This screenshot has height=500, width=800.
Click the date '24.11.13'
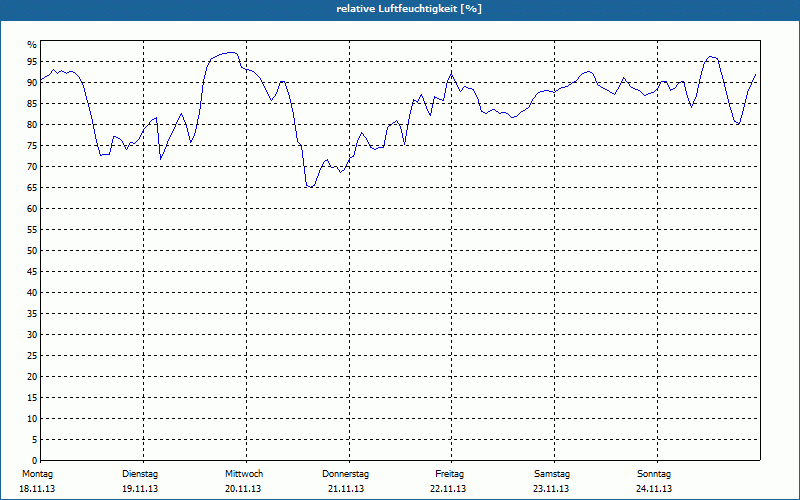654,489
